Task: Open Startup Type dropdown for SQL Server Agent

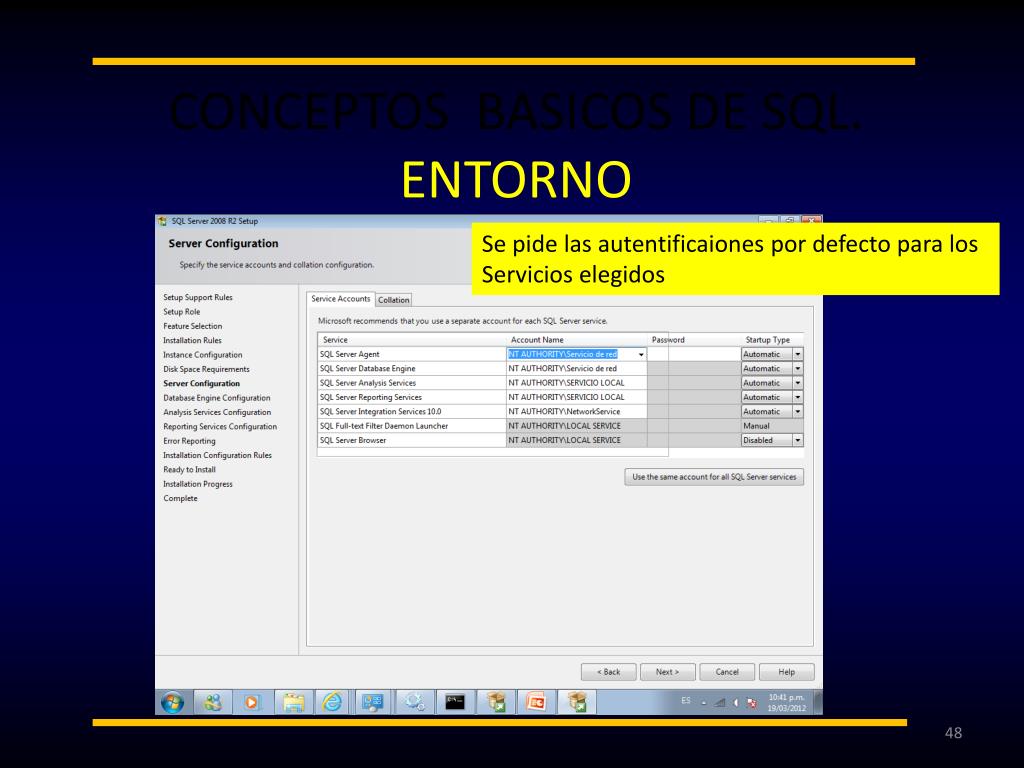Action: pos(797,354)
